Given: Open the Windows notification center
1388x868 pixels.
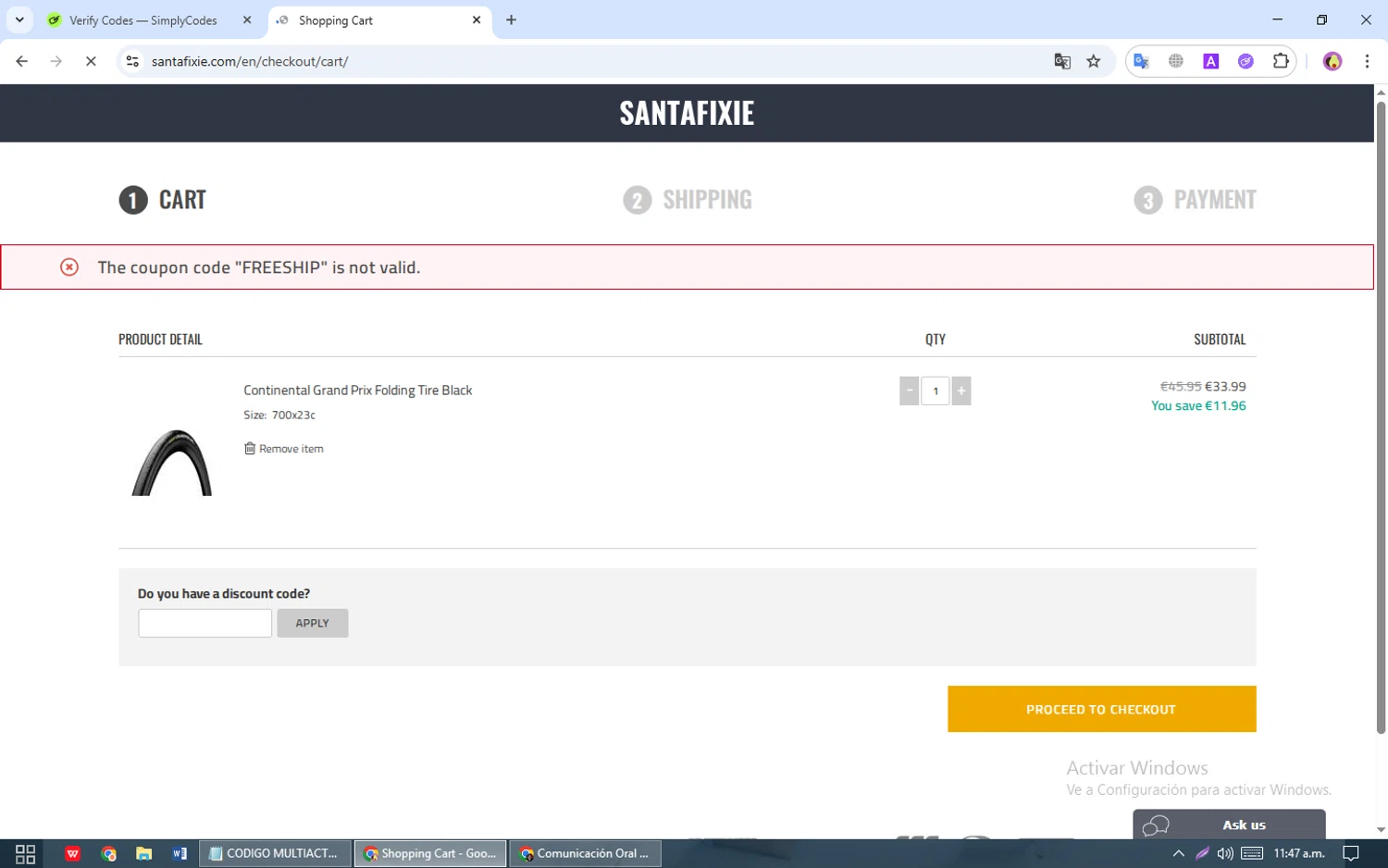Looking at the screenshot, I should pyautogui.click(x=1351, y=853).
